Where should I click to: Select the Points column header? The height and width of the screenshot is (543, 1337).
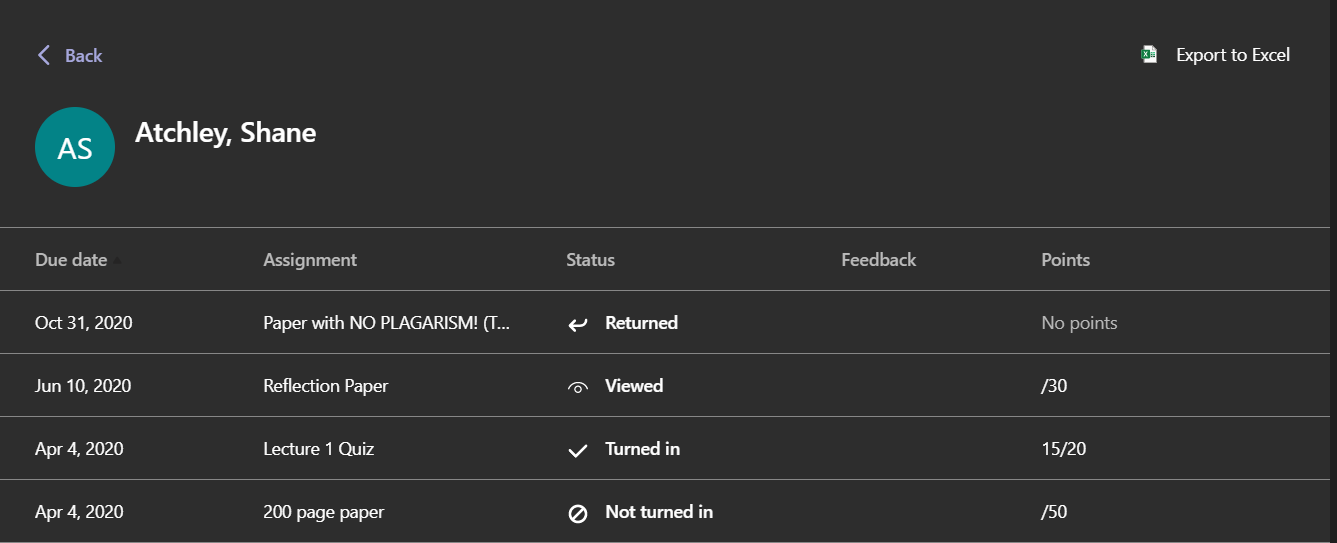coord(1065,260)
